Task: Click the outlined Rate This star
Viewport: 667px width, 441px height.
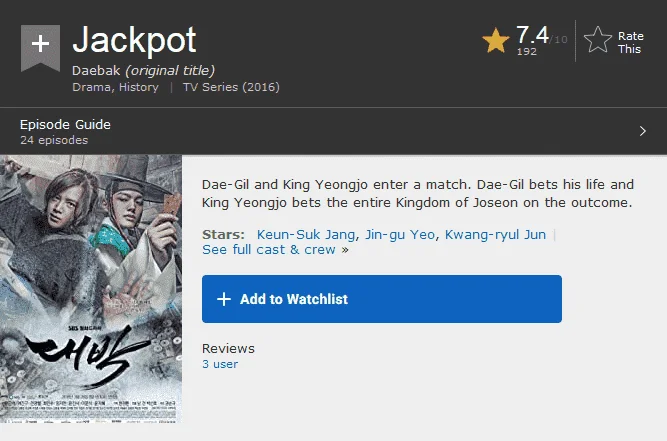Action: (x=598, y=40)
